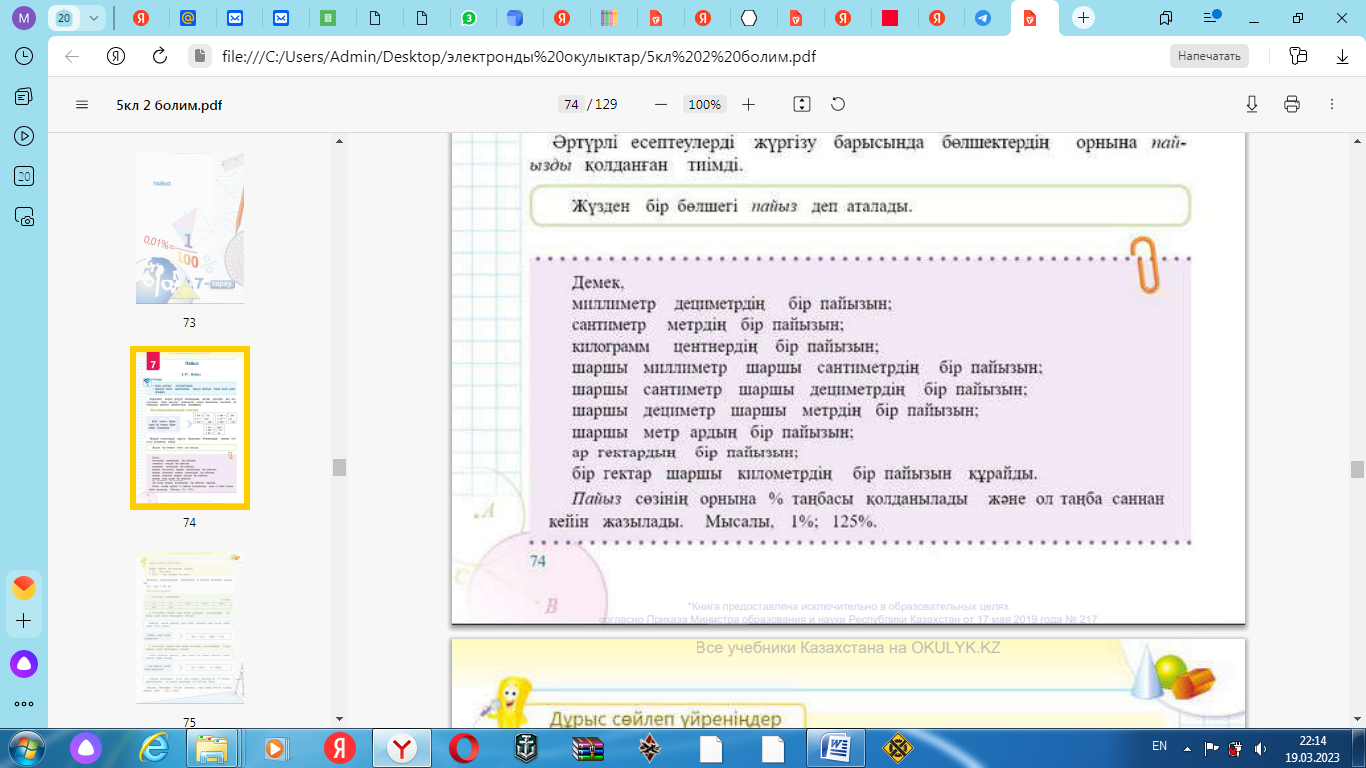1366x768 pixels.
Task: Open the PDF more options menu
Action: pos(1331,105)
